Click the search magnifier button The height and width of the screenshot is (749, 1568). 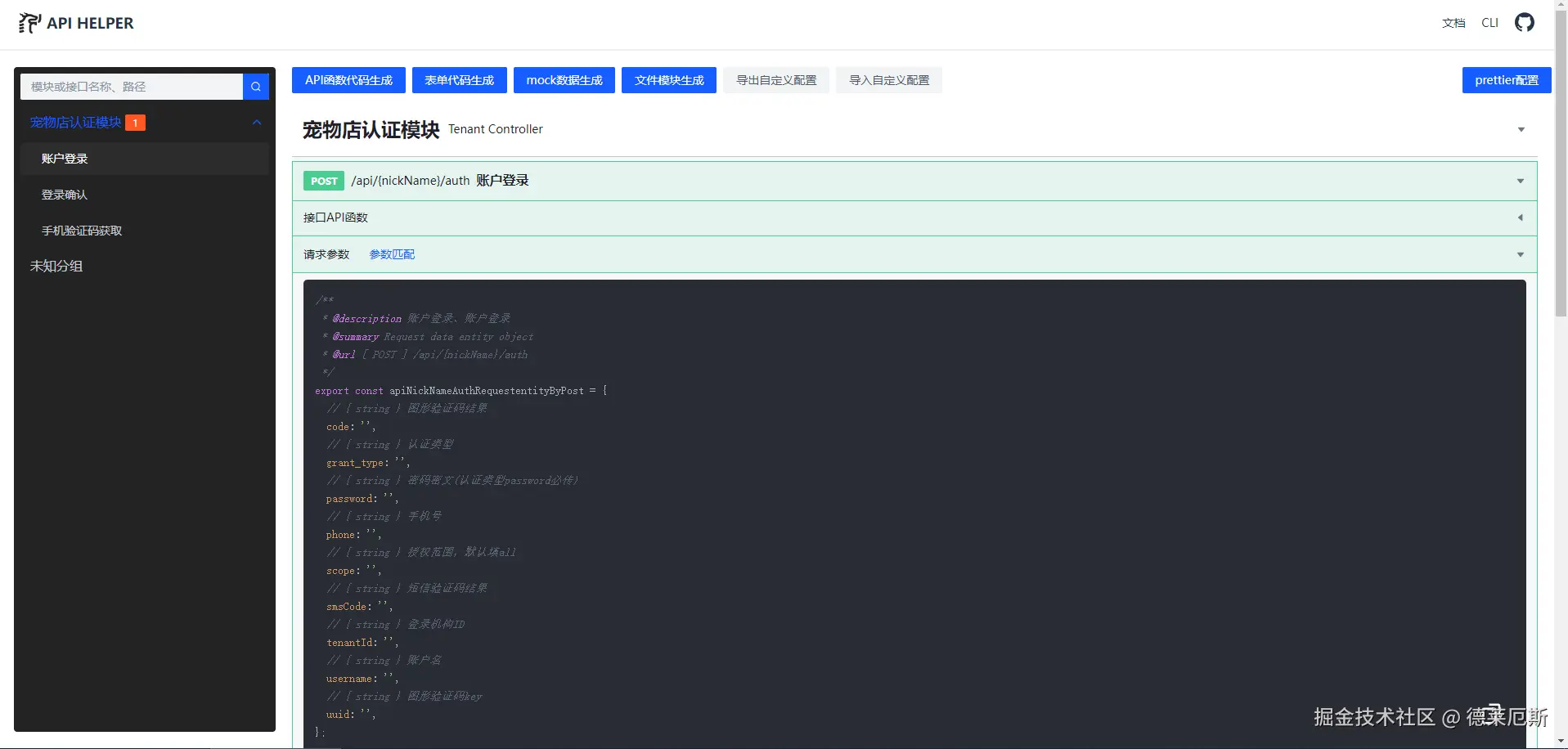[256, 87]
